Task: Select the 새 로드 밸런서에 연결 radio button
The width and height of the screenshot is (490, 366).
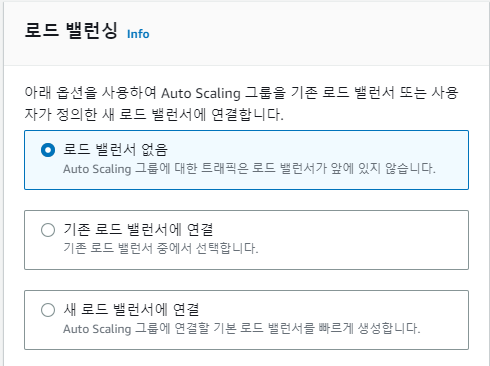Action: (x=48, y=310)
